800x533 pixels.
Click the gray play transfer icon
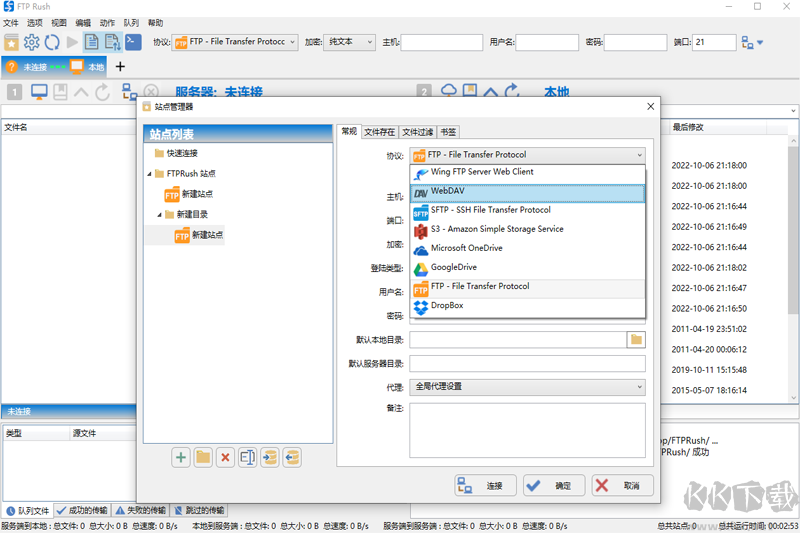(72, 42)
